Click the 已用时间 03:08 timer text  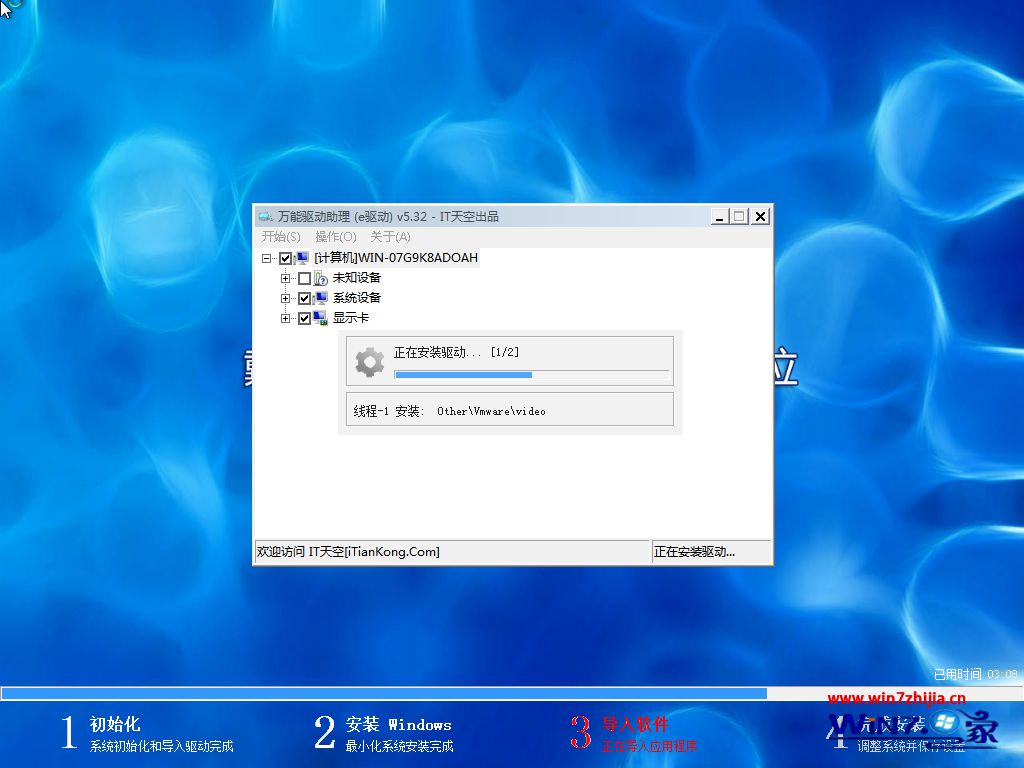pyautogui.click(x=976, y=674)
